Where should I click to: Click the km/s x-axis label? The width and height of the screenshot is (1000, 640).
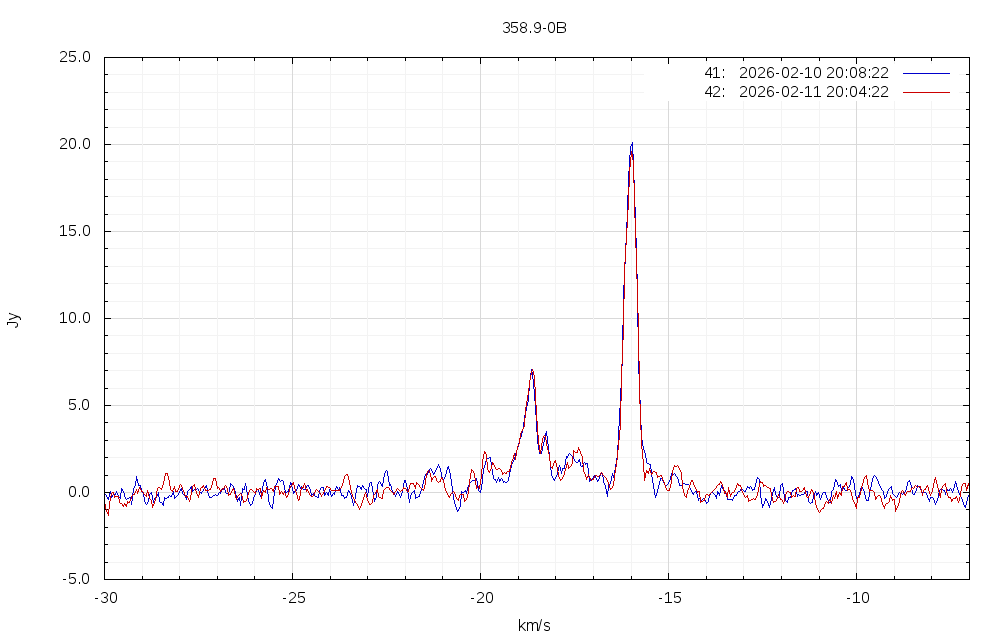coord(534,626)
